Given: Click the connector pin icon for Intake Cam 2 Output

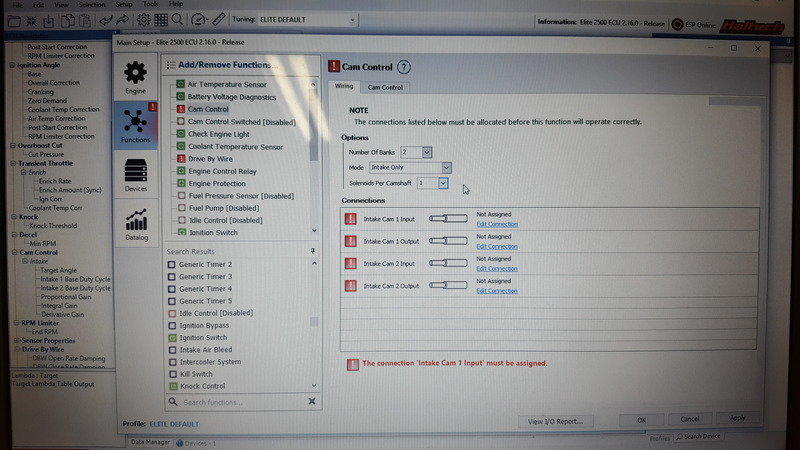Looking at the screenshot, I should [448, 285].
